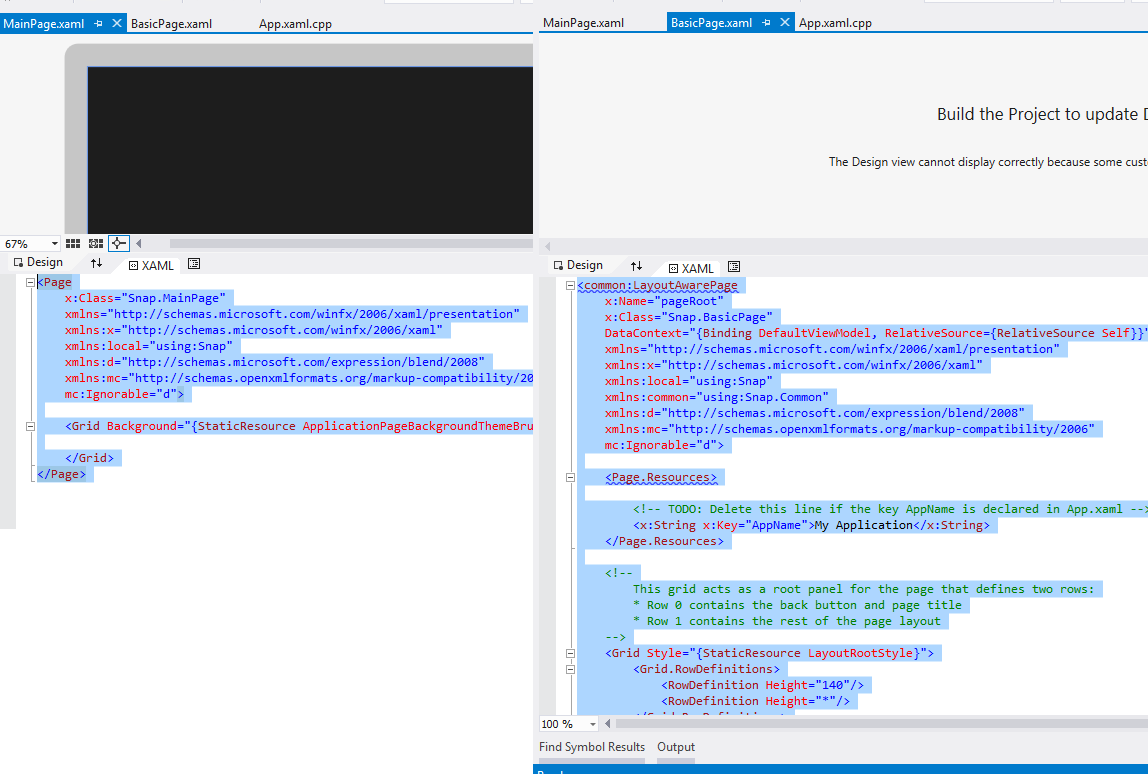
Task: Toggle snap to gridlines in left designer
Action: (x=96, y=243)
